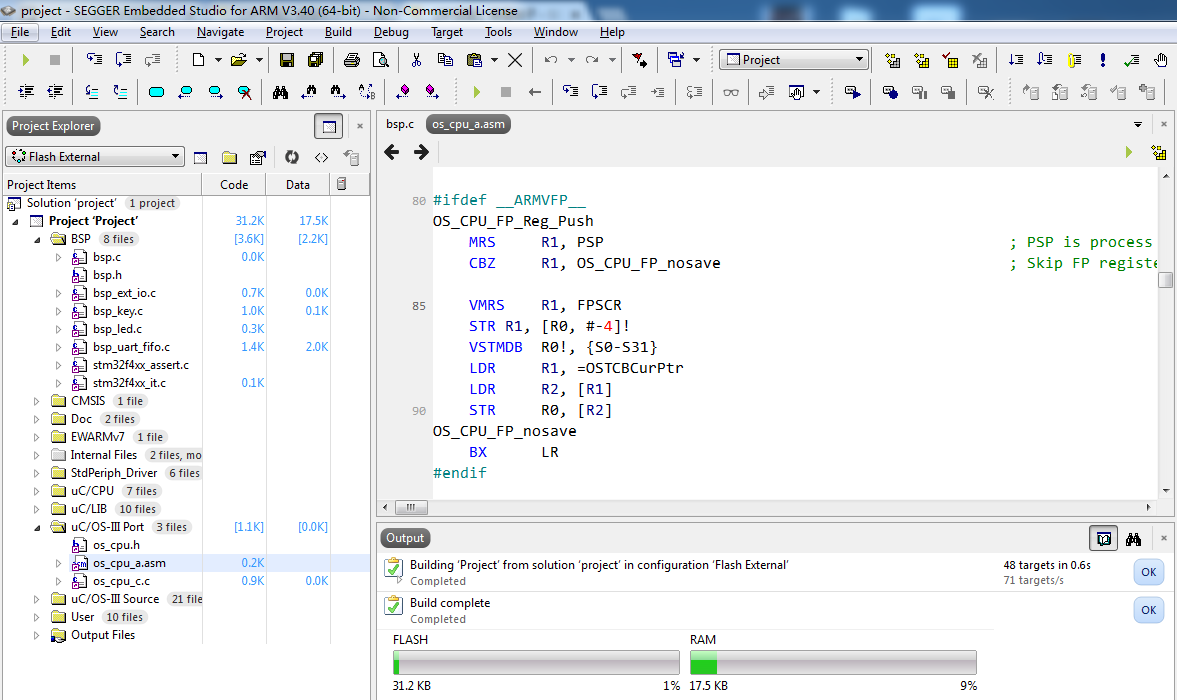Click the green check mark list icon

coord(1131,60)
